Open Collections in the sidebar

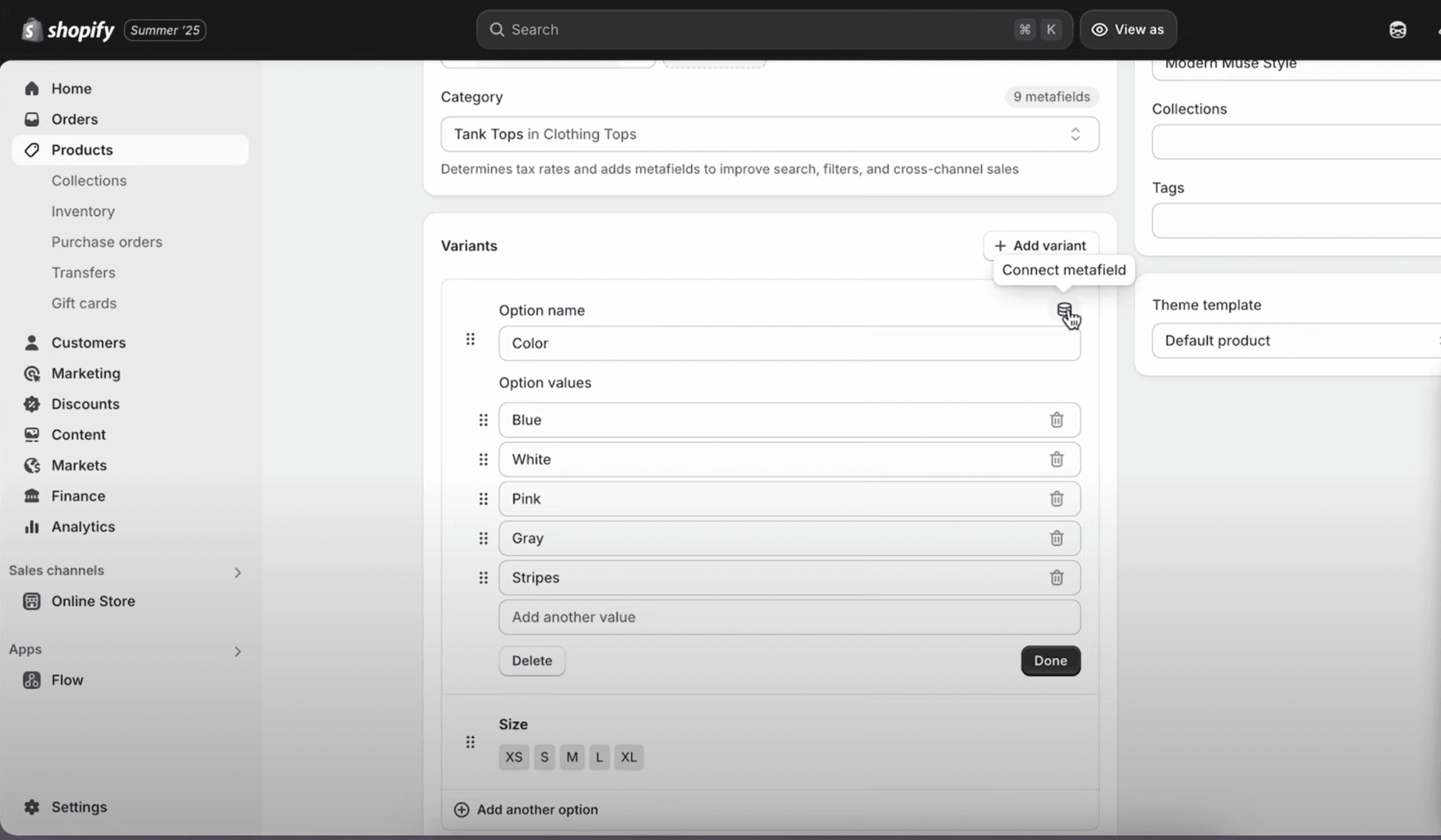click(89, 180)
